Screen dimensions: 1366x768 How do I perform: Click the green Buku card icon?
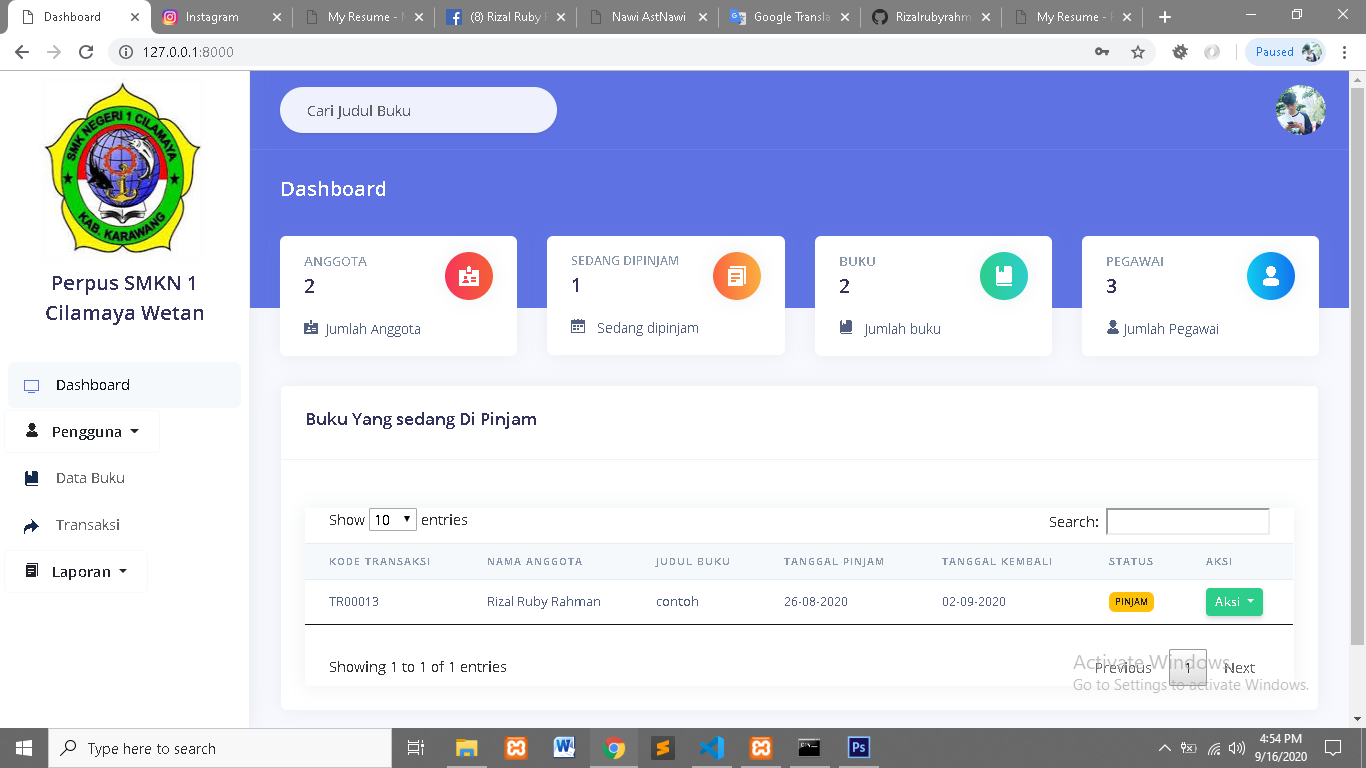1003,276
